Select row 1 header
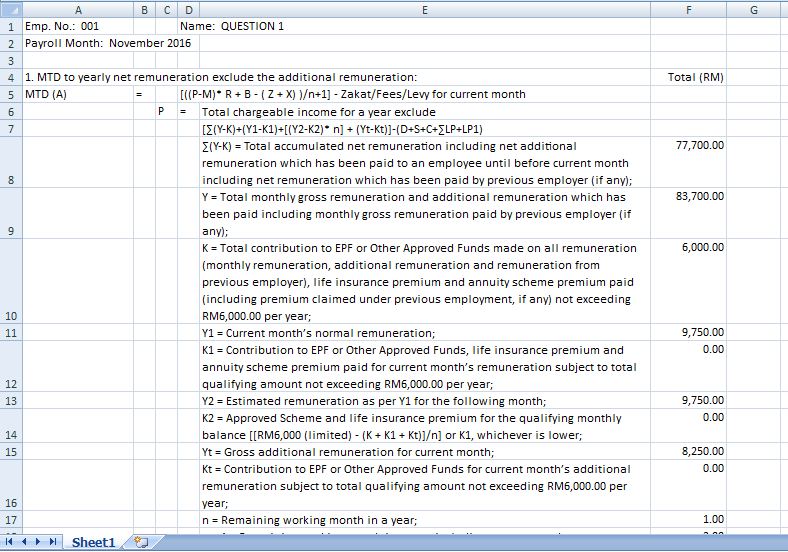The image size is (788, 552). (11, 26)
